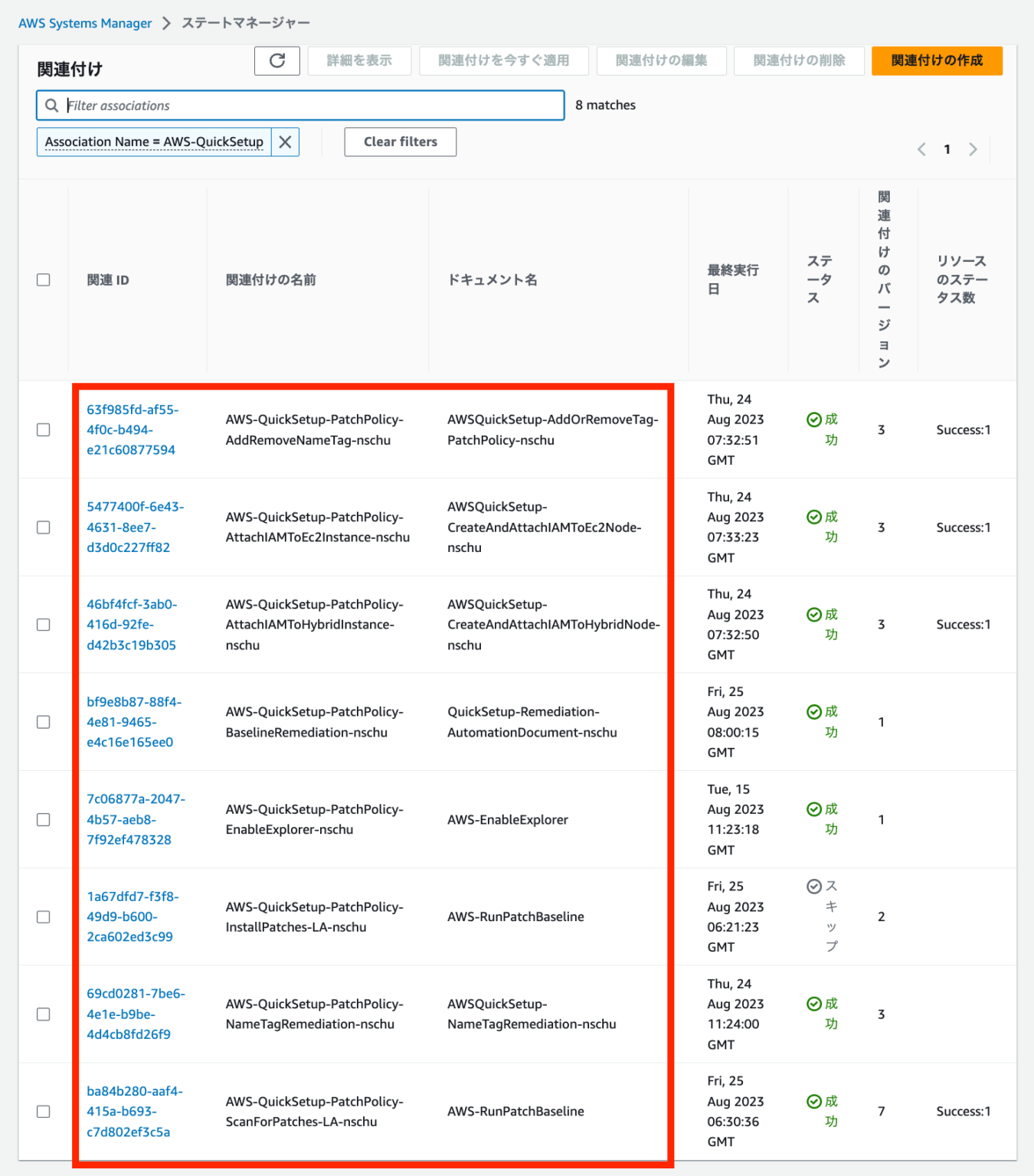
Task: Click the ステートマネージャー breadcrumb item
Action: pyautogui.click(x=244, y=22)
